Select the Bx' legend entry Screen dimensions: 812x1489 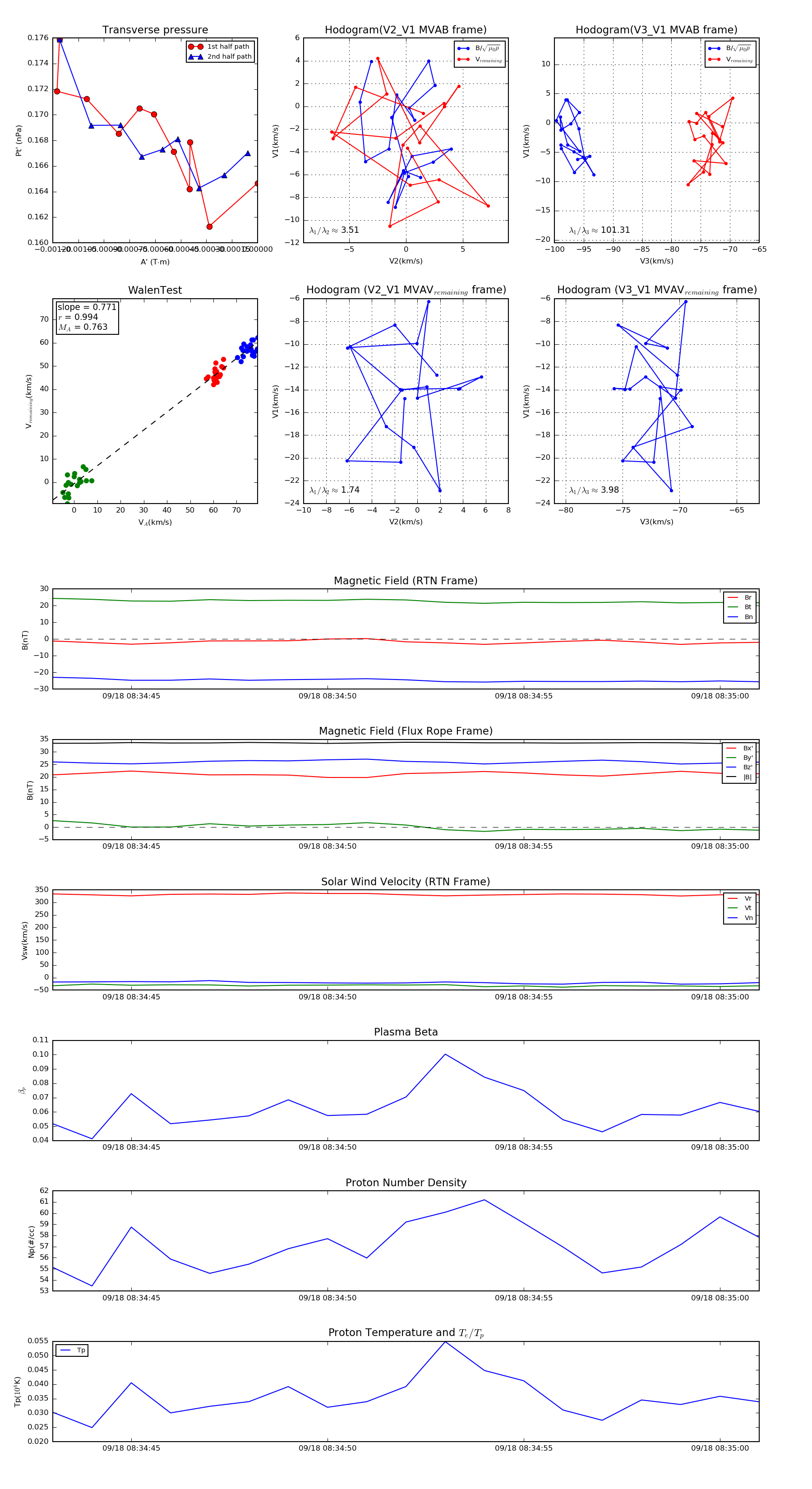click(x=739, y=748)
